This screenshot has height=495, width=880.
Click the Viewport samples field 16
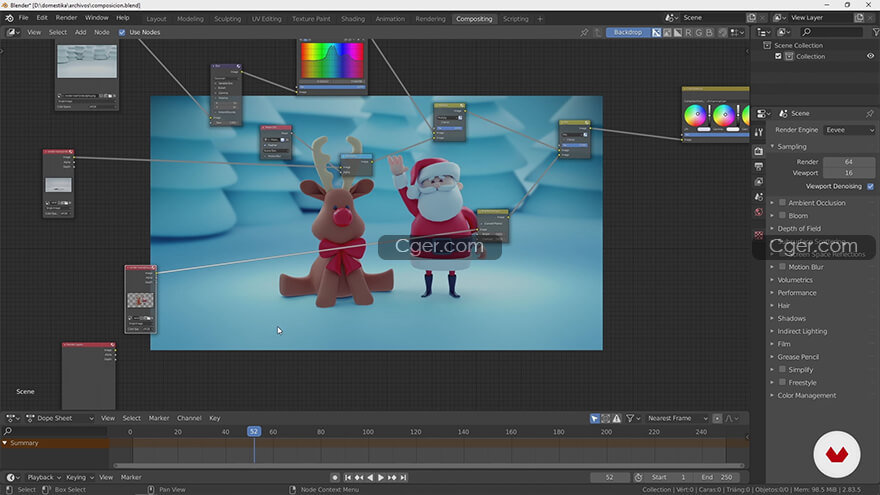(x=849, y=173)
